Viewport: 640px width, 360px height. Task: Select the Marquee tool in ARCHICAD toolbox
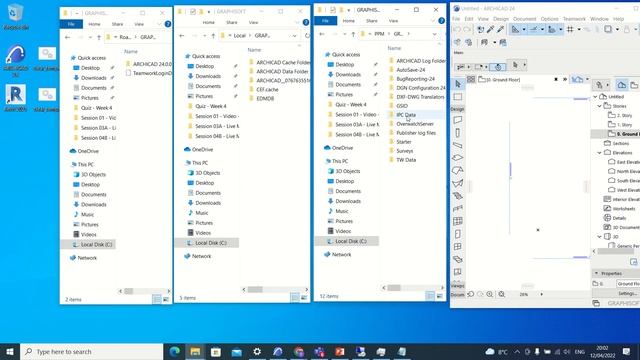pyautogui.click(x=458, y=97)
